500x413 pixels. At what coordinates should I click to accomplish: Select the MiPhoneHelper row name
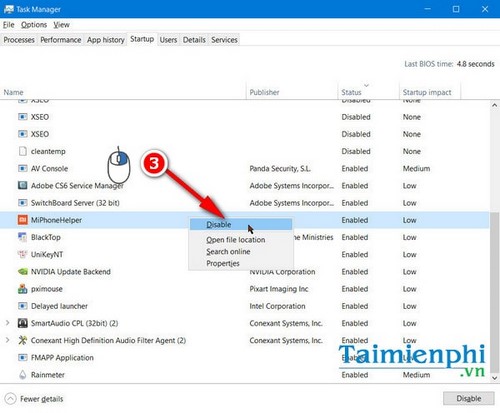[56, 220]
